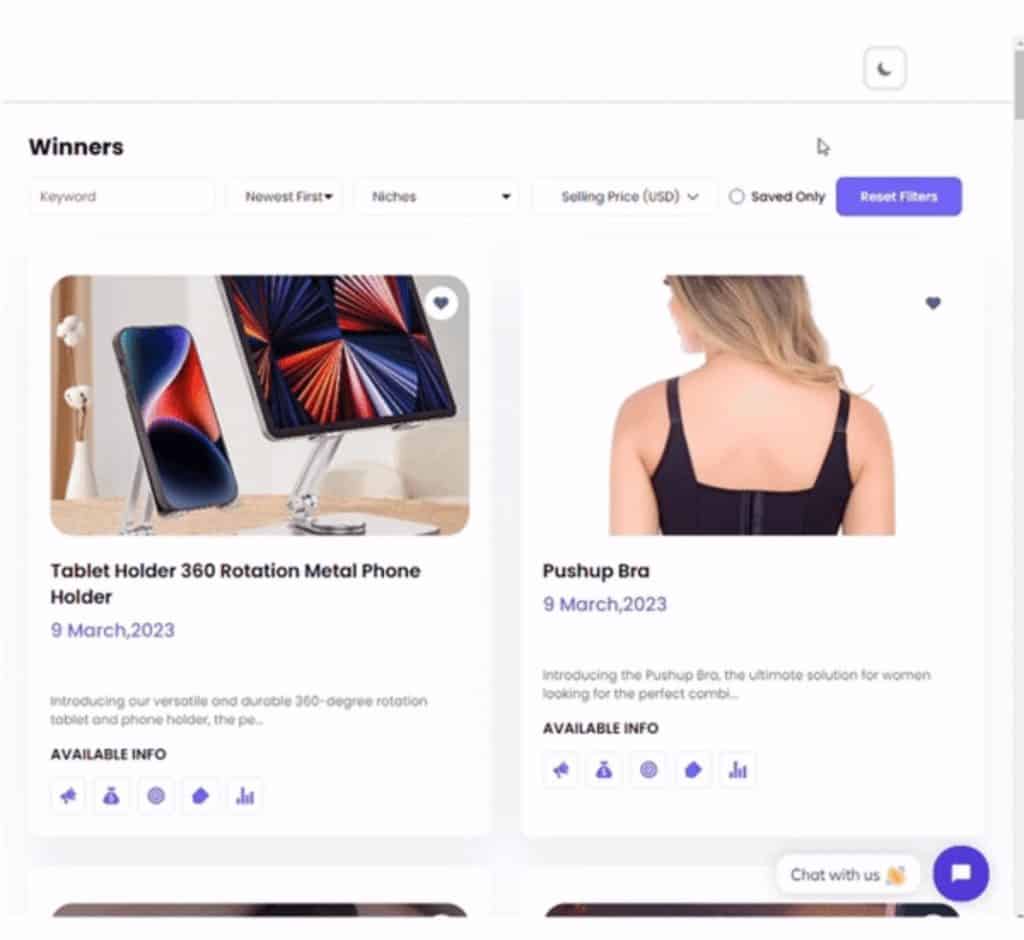
Task: Open Tablet Holder 360 Rotation product title
Action: pyautogui.click(x=235, y=583)
